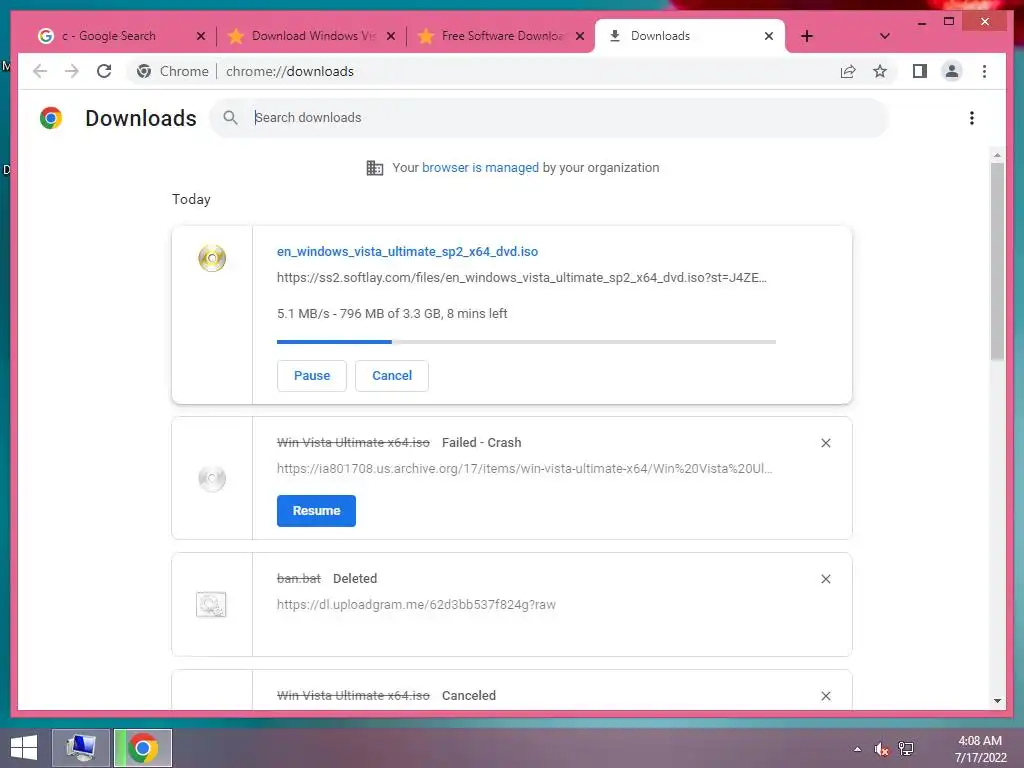Bookmark this tab with the star icon
The image size is (1024, 768).
tap(880, 71)
